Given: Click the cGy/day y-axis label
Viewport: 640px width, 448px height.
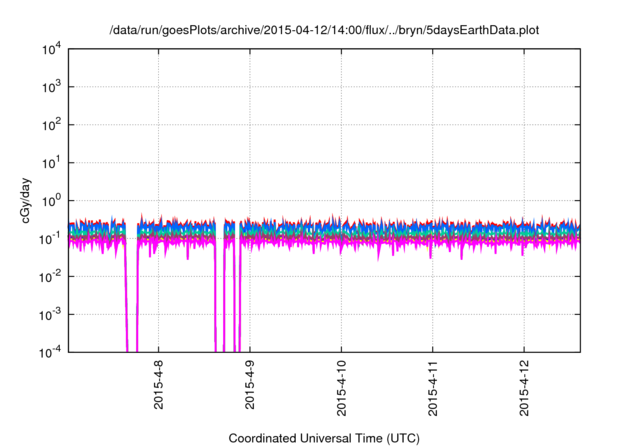Looking at the screenshot, I should [26, 200].
